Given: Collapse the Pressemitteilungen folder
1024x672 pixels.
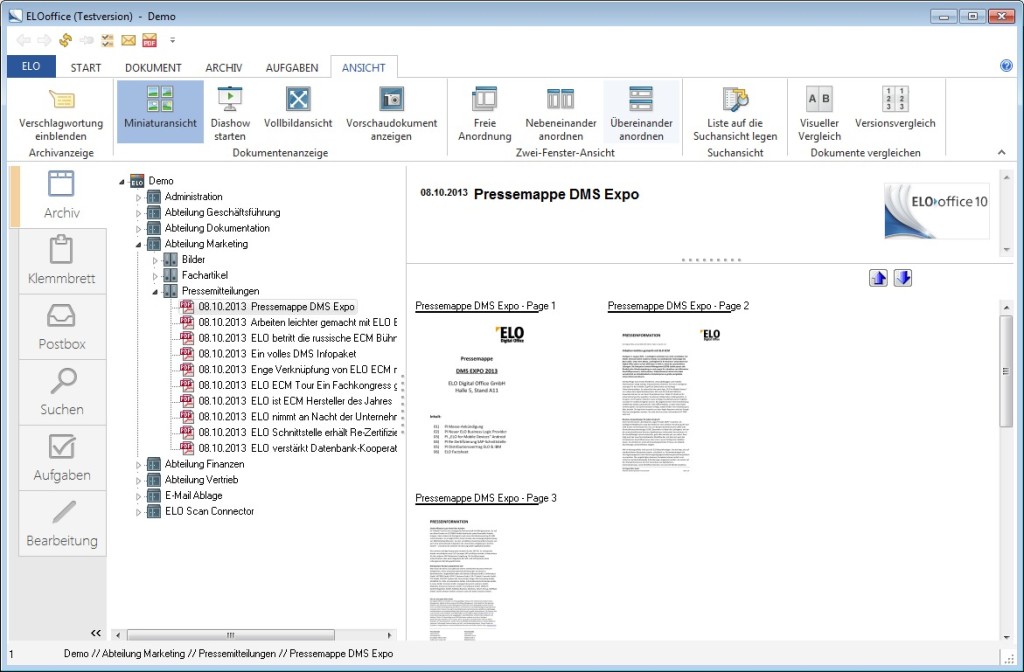Looking at the screenshot, I should [x=156, y=291].
